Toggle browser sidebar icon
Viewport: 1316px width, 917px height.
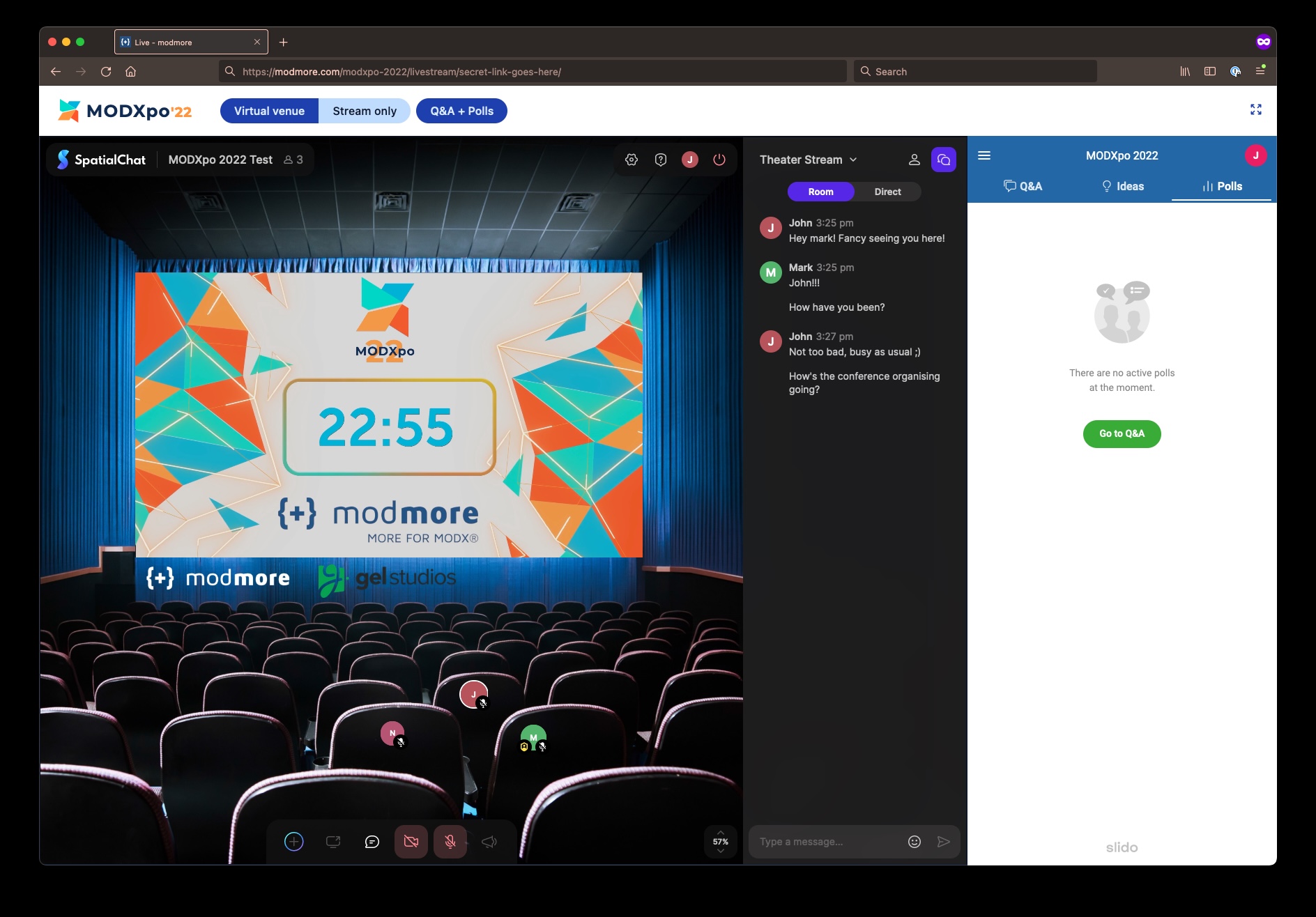click(1210, 71)
